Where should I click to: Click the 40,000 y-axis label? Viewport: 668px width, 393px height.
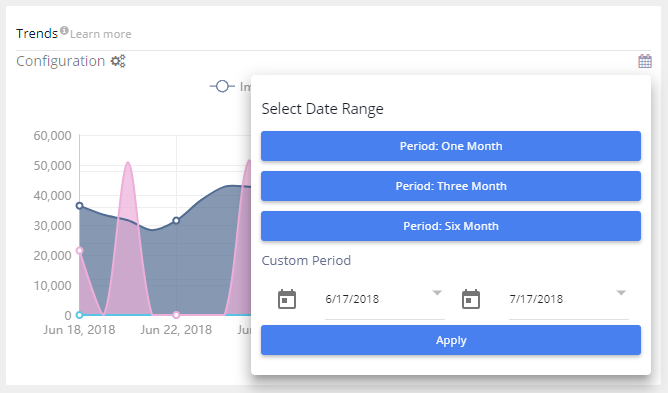tap(52, 196)
